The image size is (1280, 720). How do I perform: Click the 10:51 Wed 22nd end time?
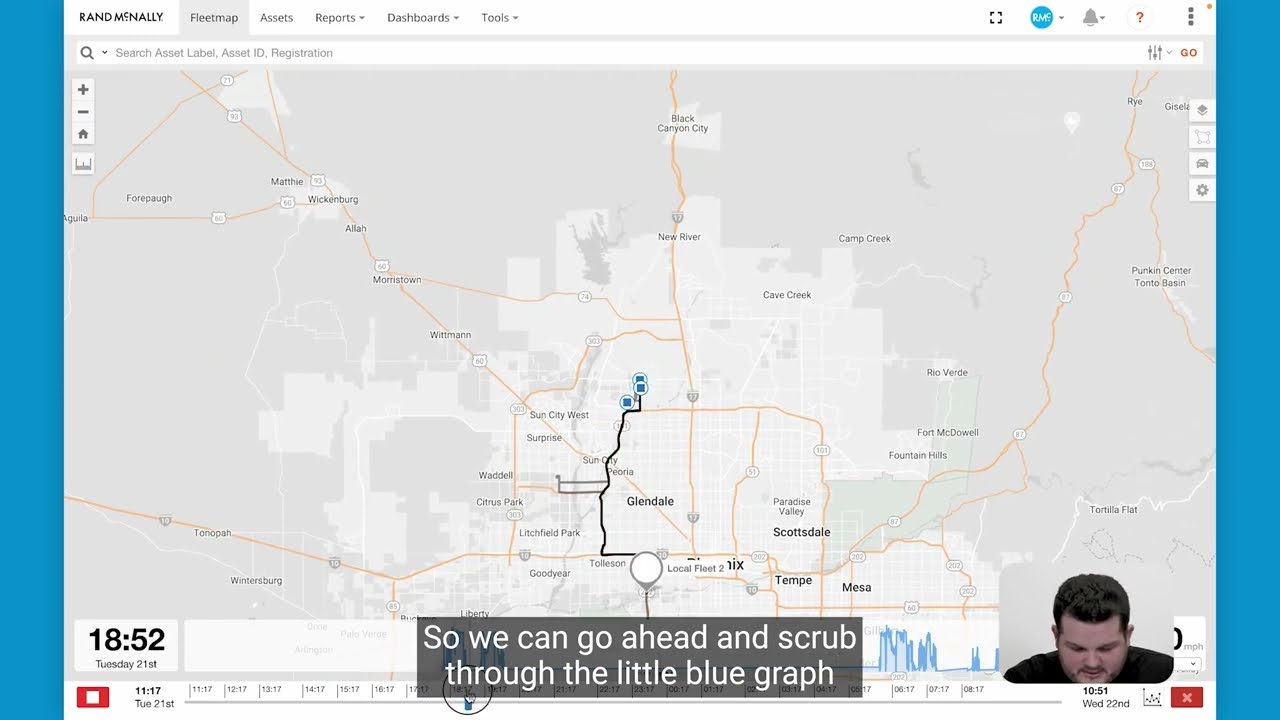tap(1106, 697)
